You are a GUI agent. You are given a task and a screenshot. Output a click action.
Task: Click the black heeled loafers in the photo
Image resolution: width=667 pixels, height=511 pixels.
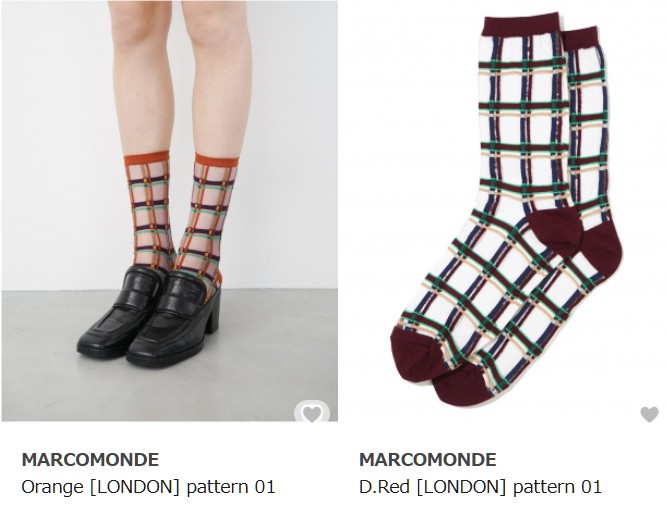click(x=149, y=317)
